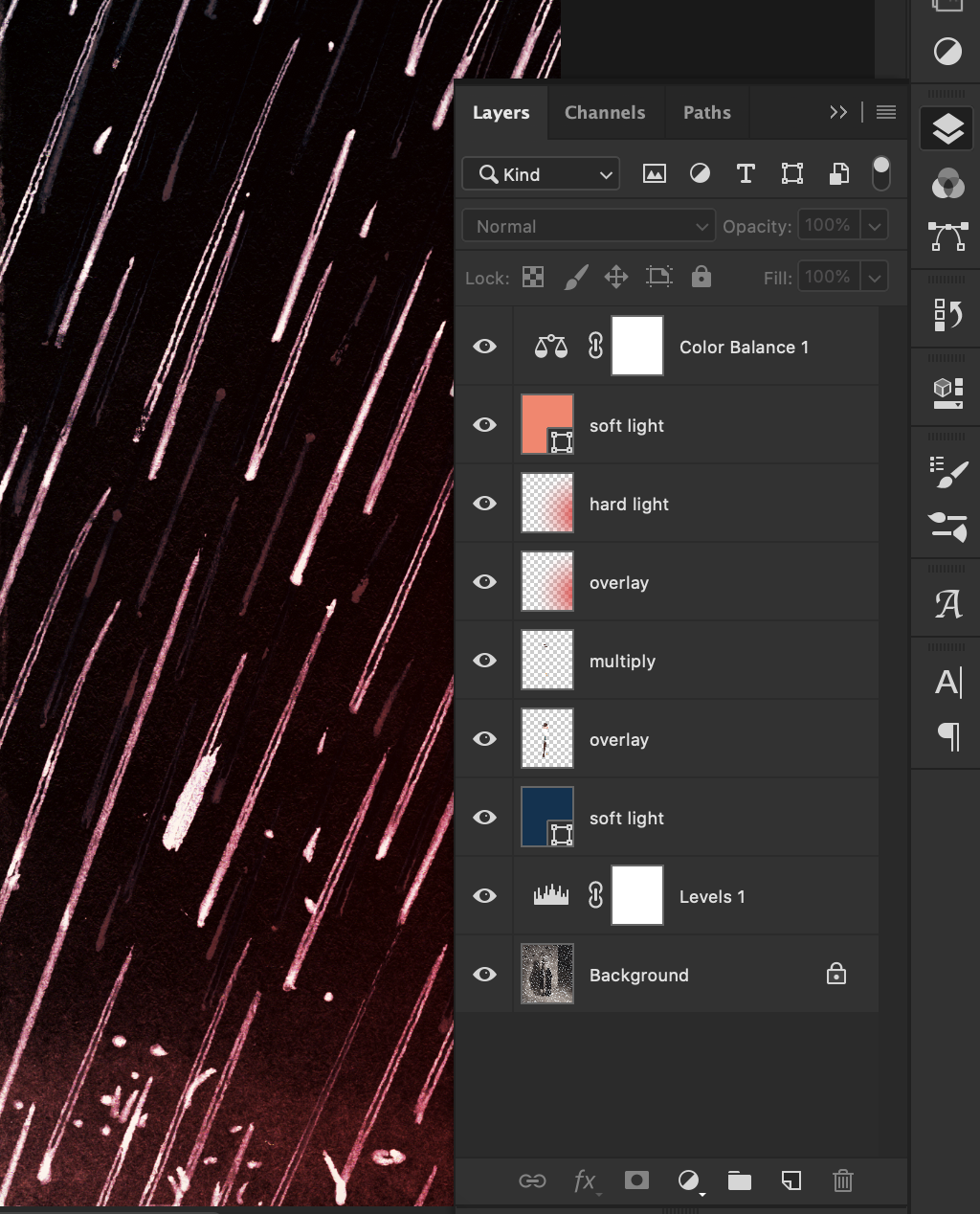Switch to the Layers tab
Screen dimensions: 980x1214
coord(501,112)
